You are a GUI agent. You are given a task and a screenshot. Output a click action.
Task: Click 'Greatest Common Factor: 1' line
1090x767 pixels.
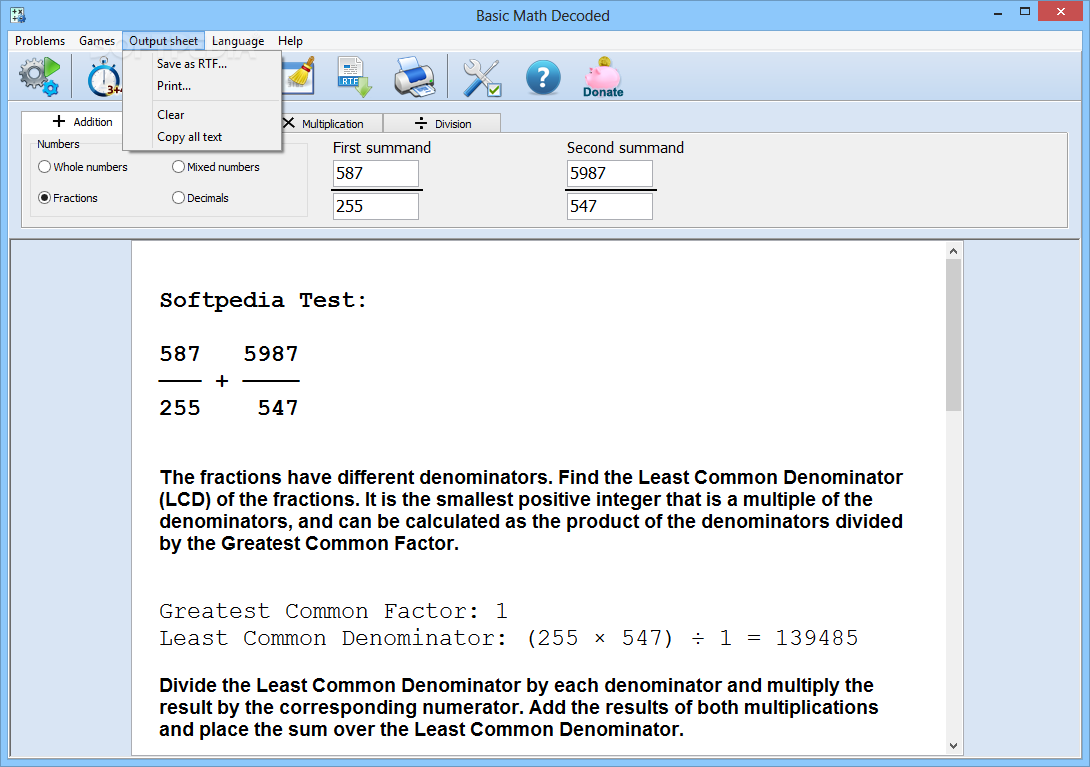tap(334, 611)
